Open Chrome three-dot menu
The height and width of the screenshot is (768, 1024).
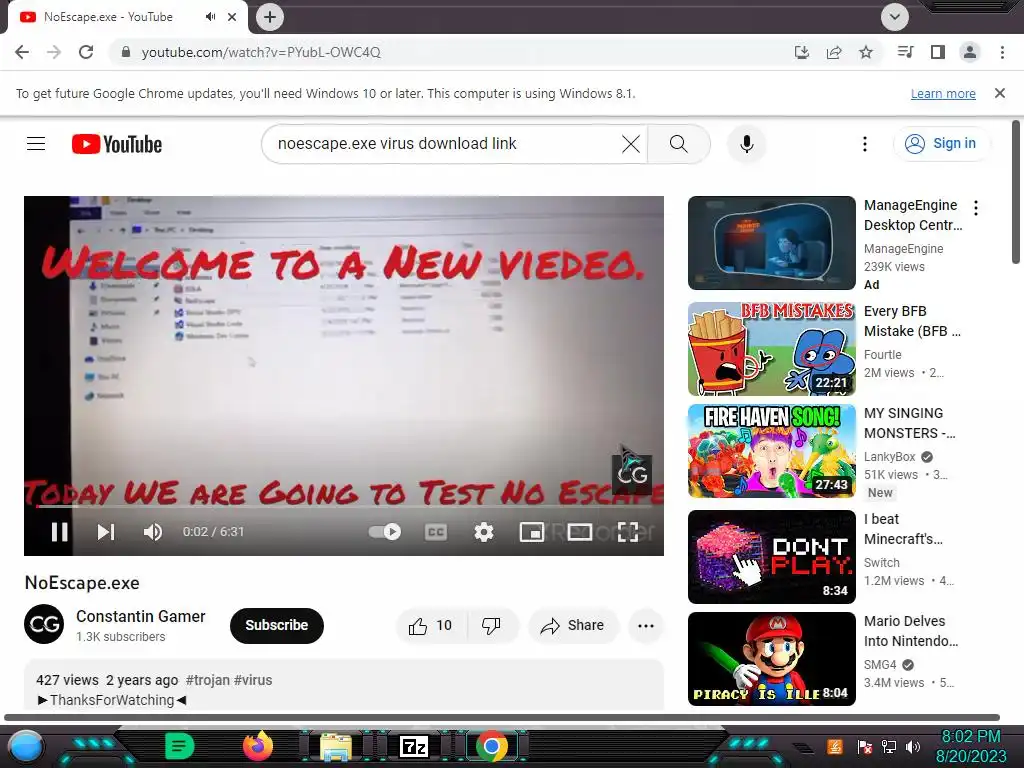(x=1002, y=52)
